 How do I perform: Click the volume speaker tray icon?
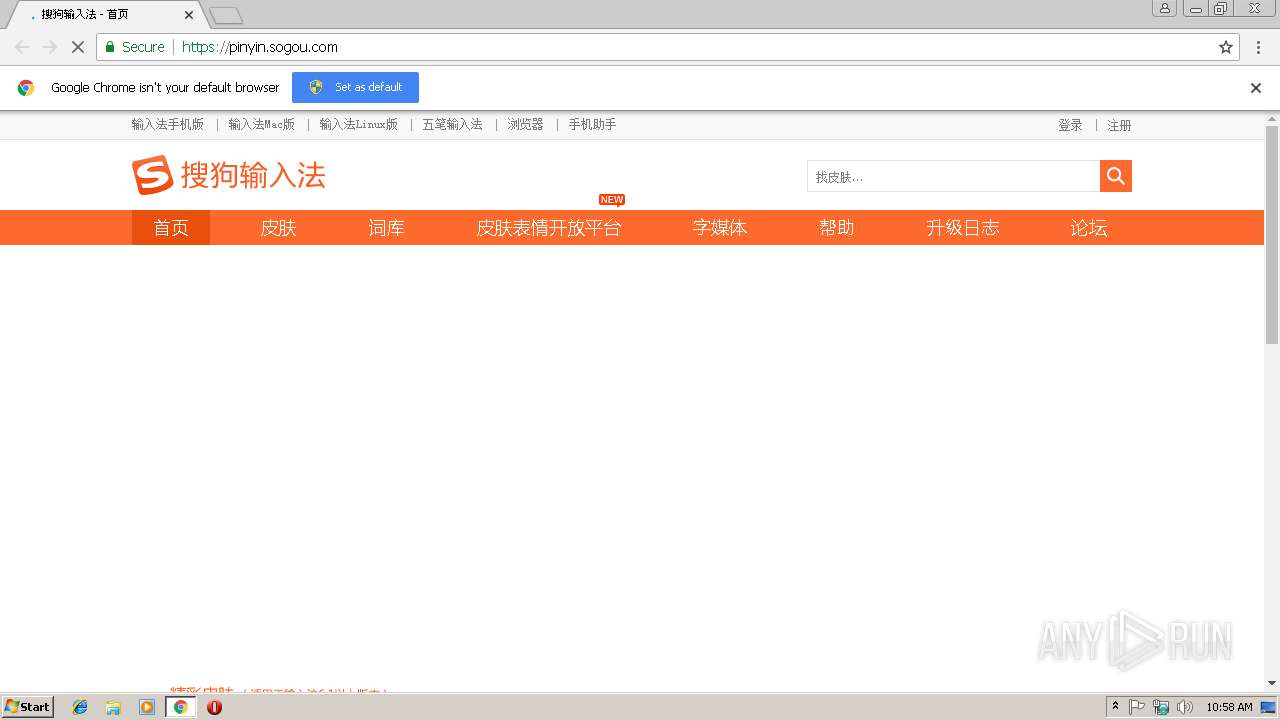[1185, 707]
